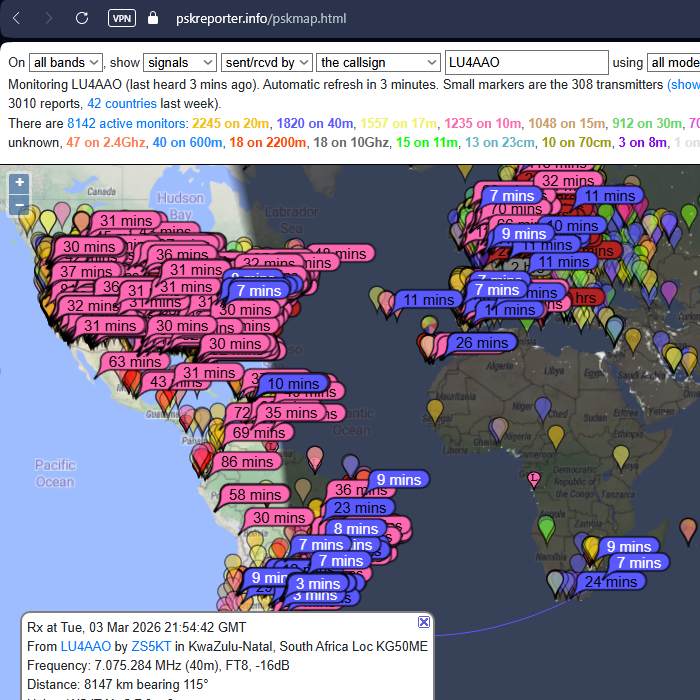Click the address bar padlock icon
Viewport: 700px width, 700px height.
coord(152,18)
